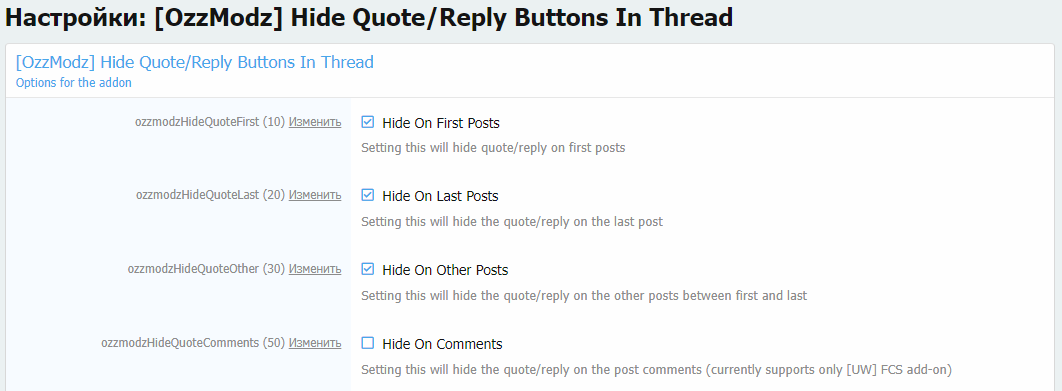This screenshot has width=1062, height=391.
Task: Click the ozzmodzHideQuoteComments (50) option name
Action: (193, 343)
